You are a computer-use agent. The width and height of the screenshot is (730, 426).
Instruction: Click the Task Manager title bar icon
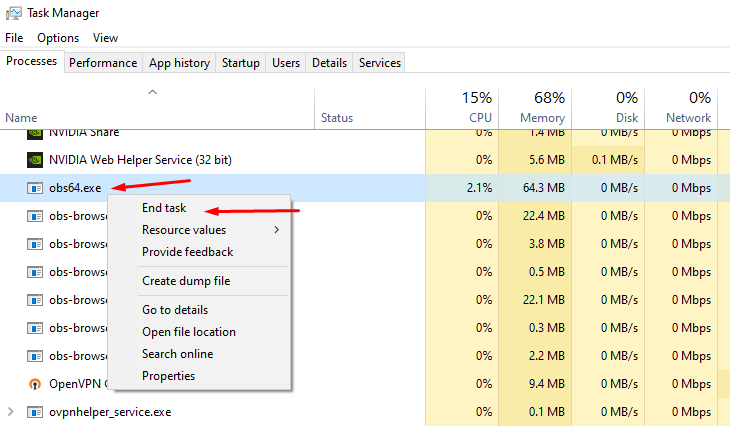pos(14,13)
